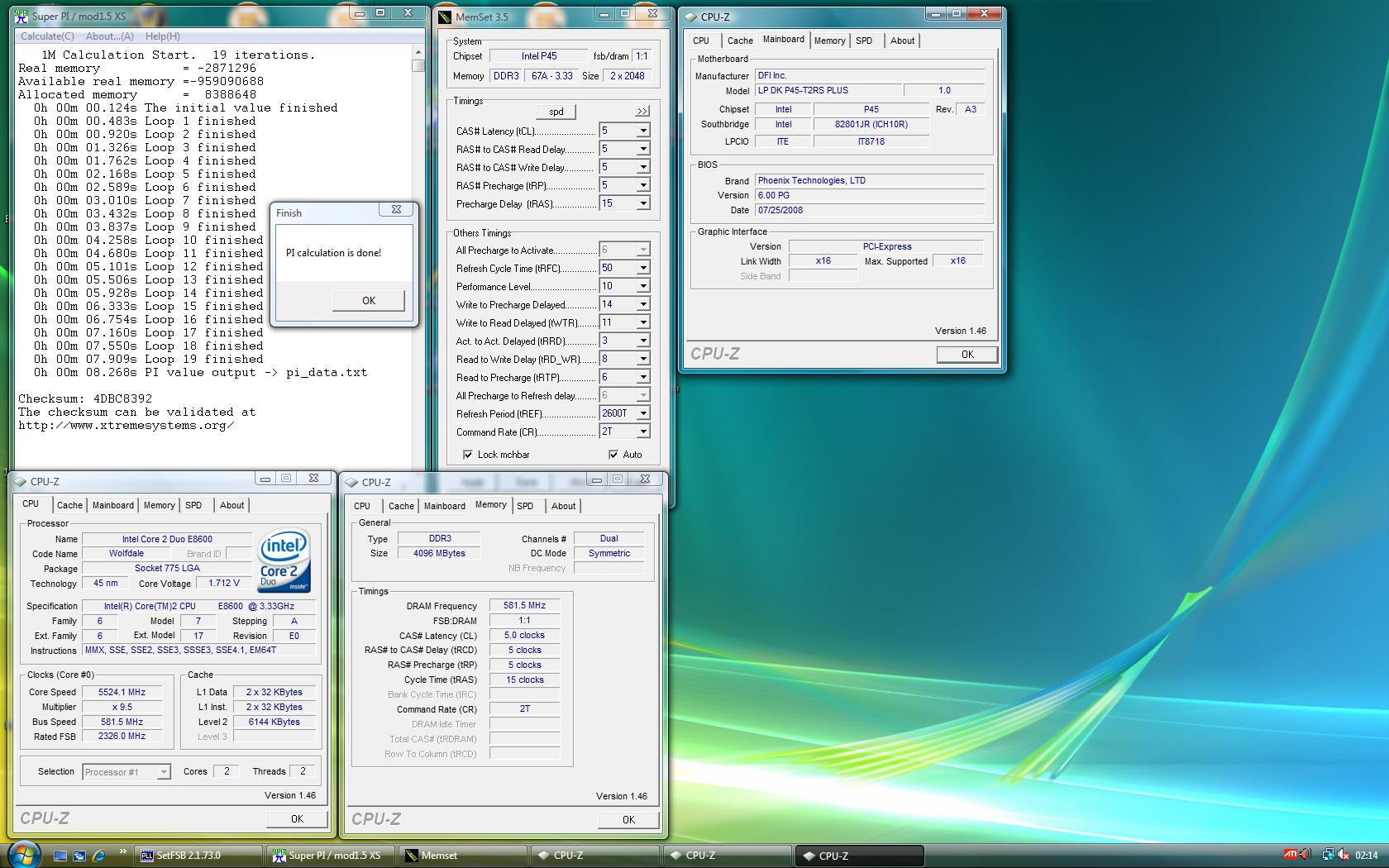This screenshot has height=868, width=1389.
Task: Click OK in CPU-tab CPU-Z window
Action: tap(297, 819)
